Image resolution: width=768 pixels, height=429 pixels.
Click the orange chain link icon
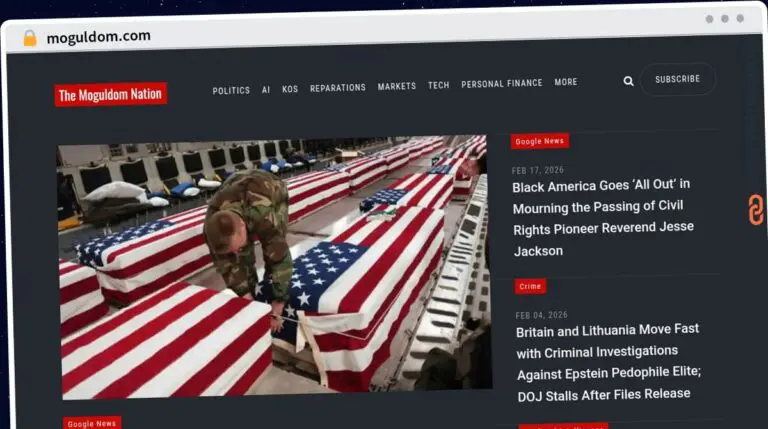pos(755,210)
